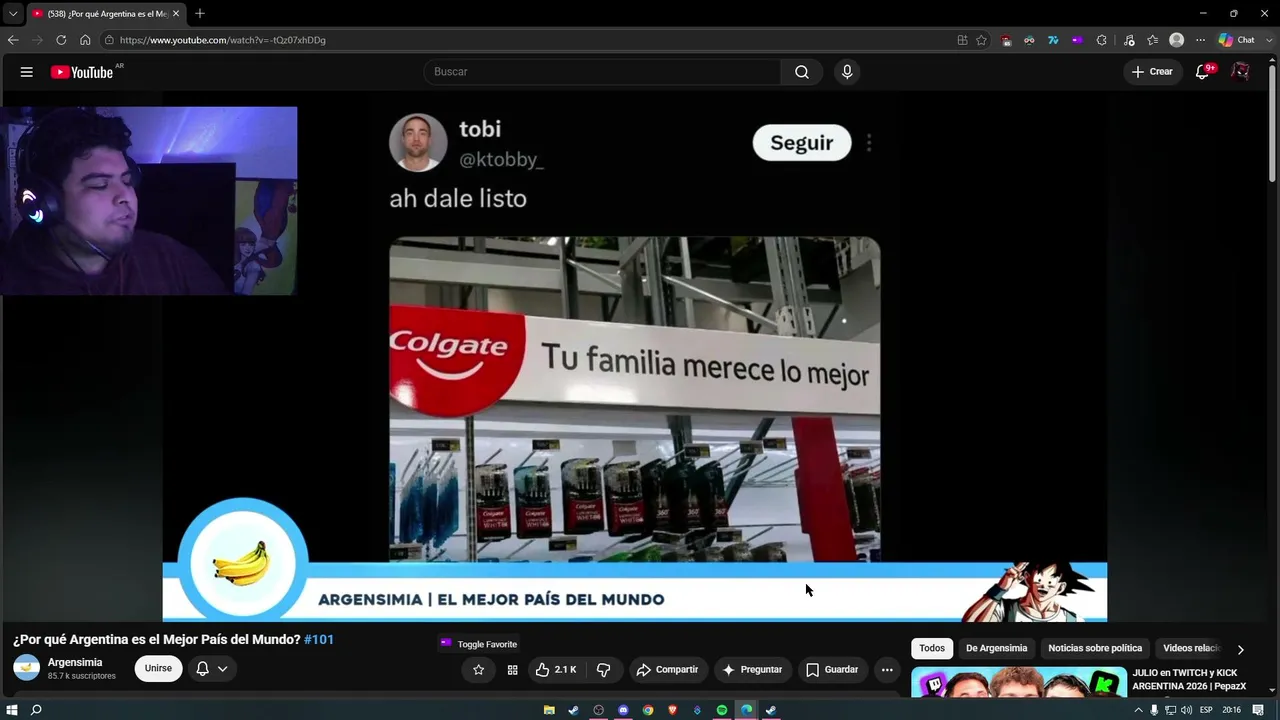Click inside the Buscar search field
The height and width of the screenshot is (720, 1280).
tap(602, 72)
